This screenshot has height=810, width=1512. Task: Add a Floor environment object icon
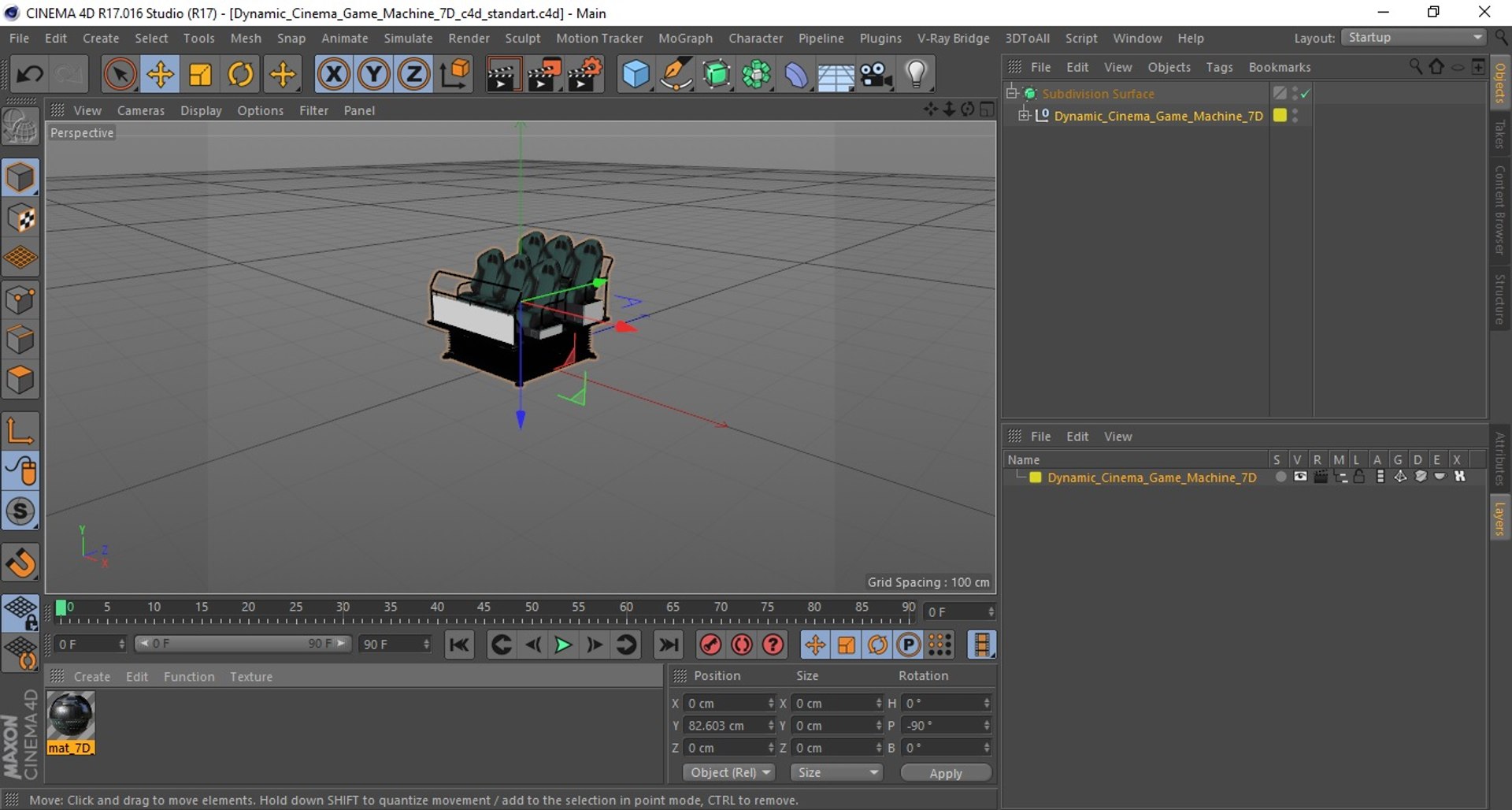tap(836, 75)
